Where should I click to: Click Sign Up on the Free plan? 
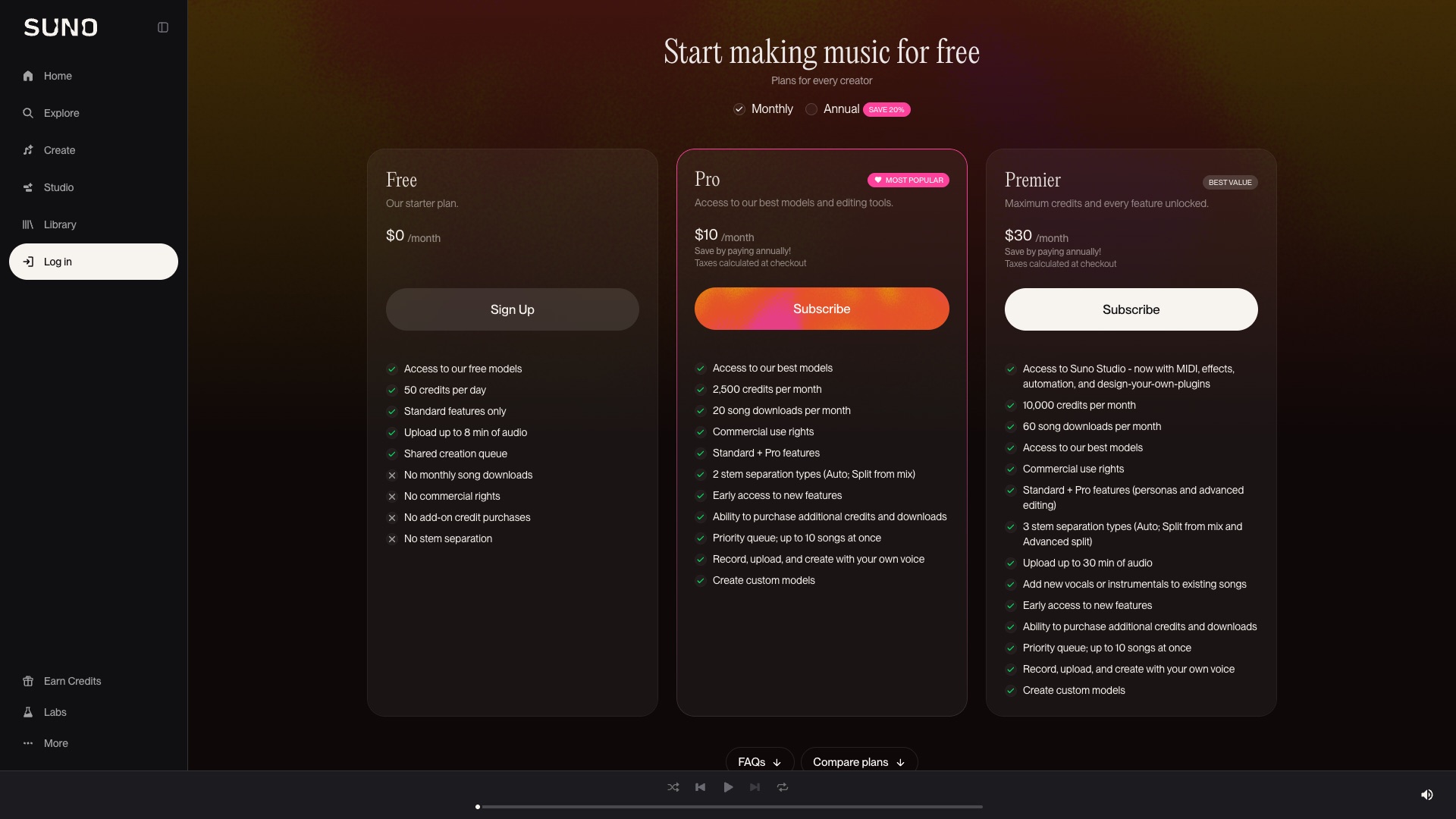click(513, 309)
